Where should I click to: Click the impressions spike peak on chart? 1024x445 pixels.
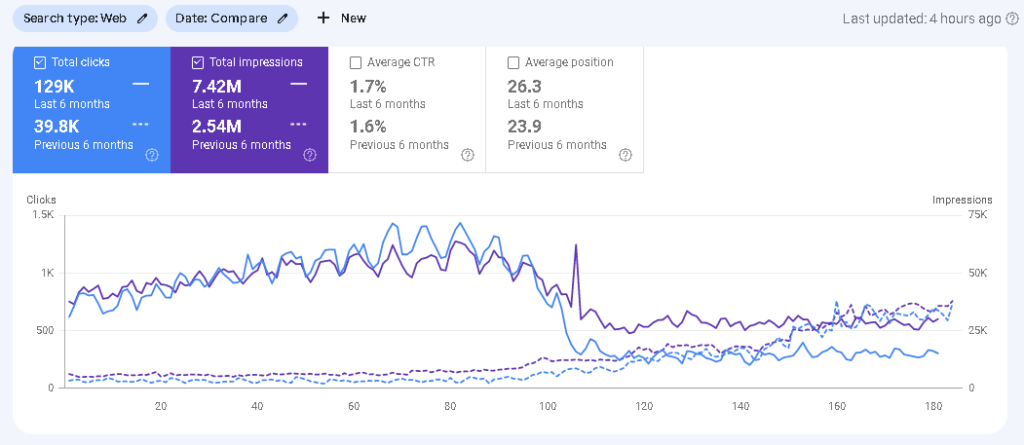click(x=575, y=245)
